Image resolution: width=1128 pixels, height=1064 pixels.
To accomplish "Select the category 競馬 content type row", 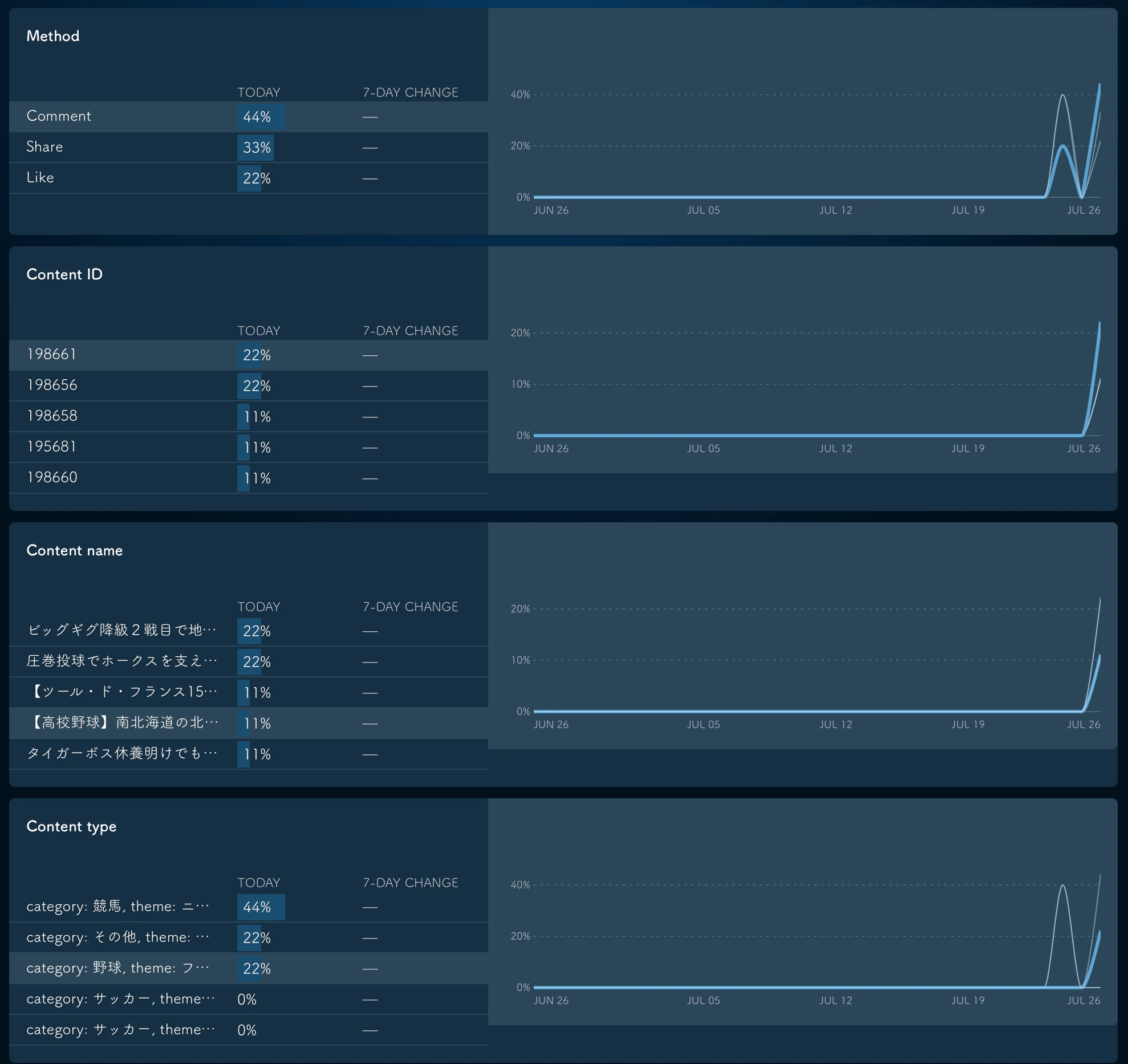I will [249, 907].
